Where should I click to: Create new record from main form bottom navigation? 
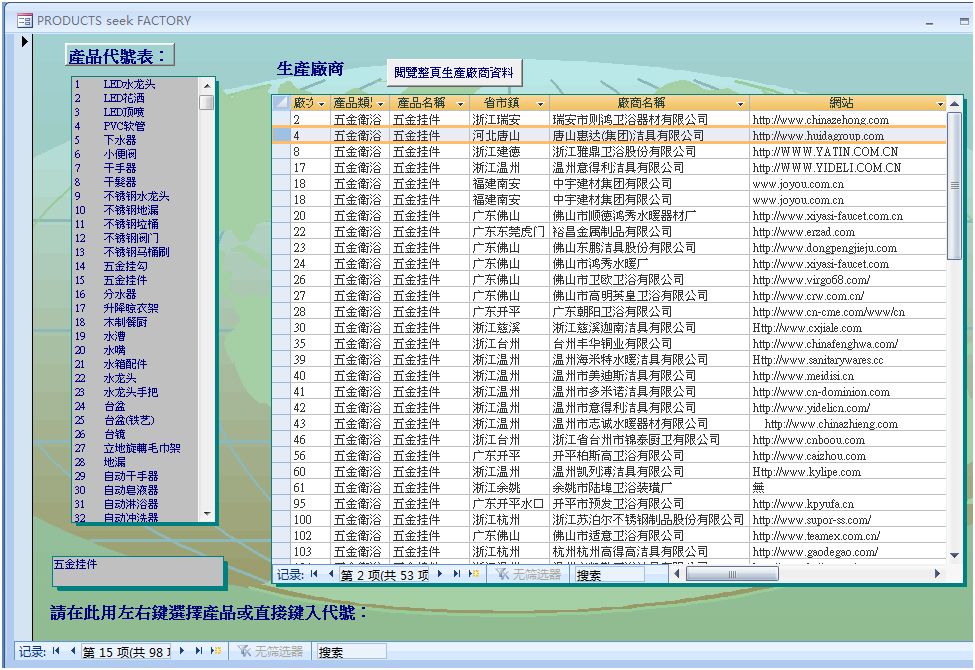[x=216, y=651]
